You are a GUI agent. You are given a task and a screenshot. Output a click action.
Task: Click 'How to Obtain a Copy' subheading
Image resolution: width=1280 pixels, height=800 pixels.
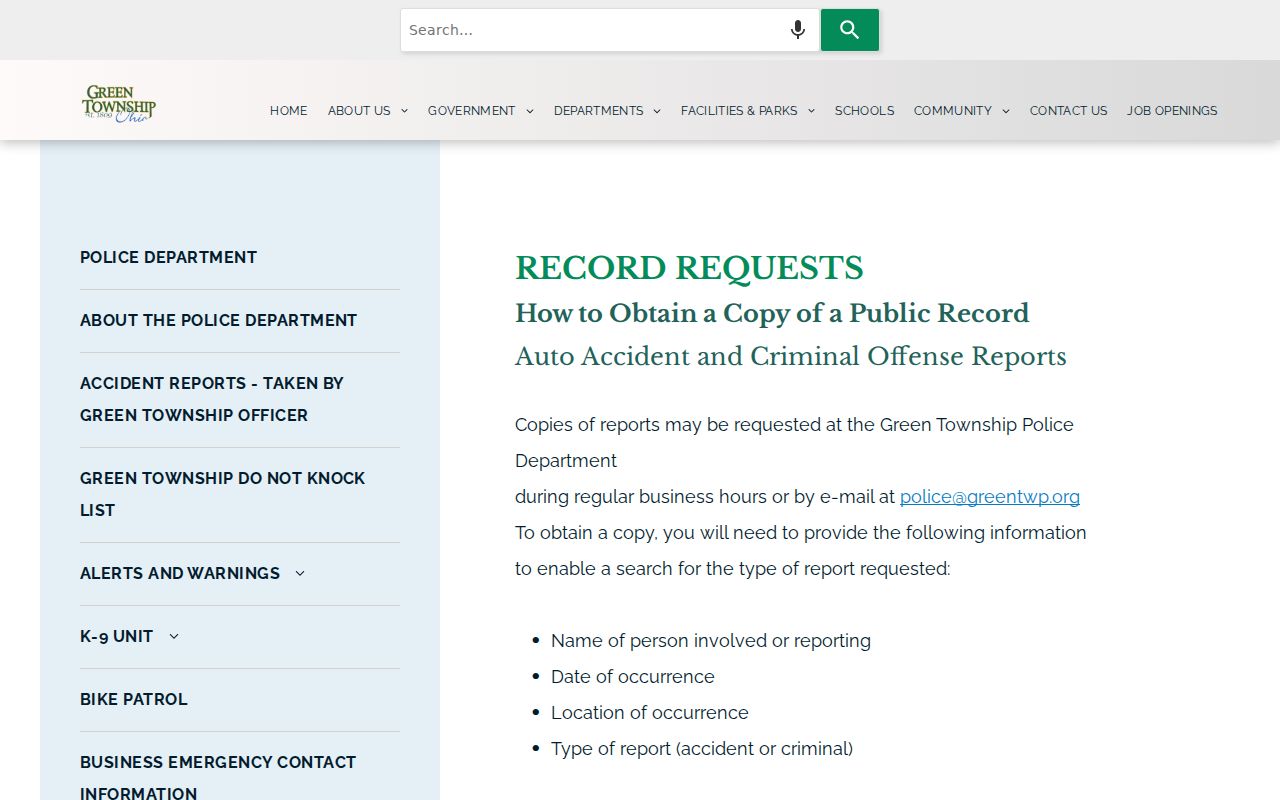point(772,313)
